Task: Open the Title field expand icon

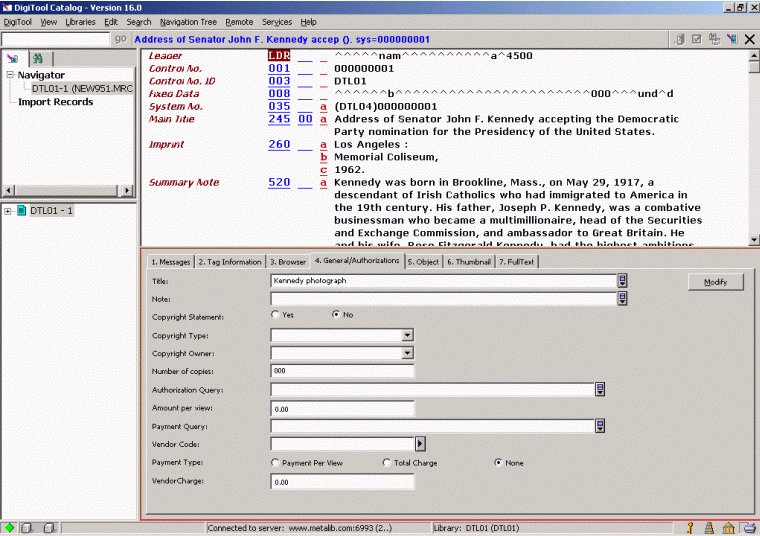Action: (622, 281)
